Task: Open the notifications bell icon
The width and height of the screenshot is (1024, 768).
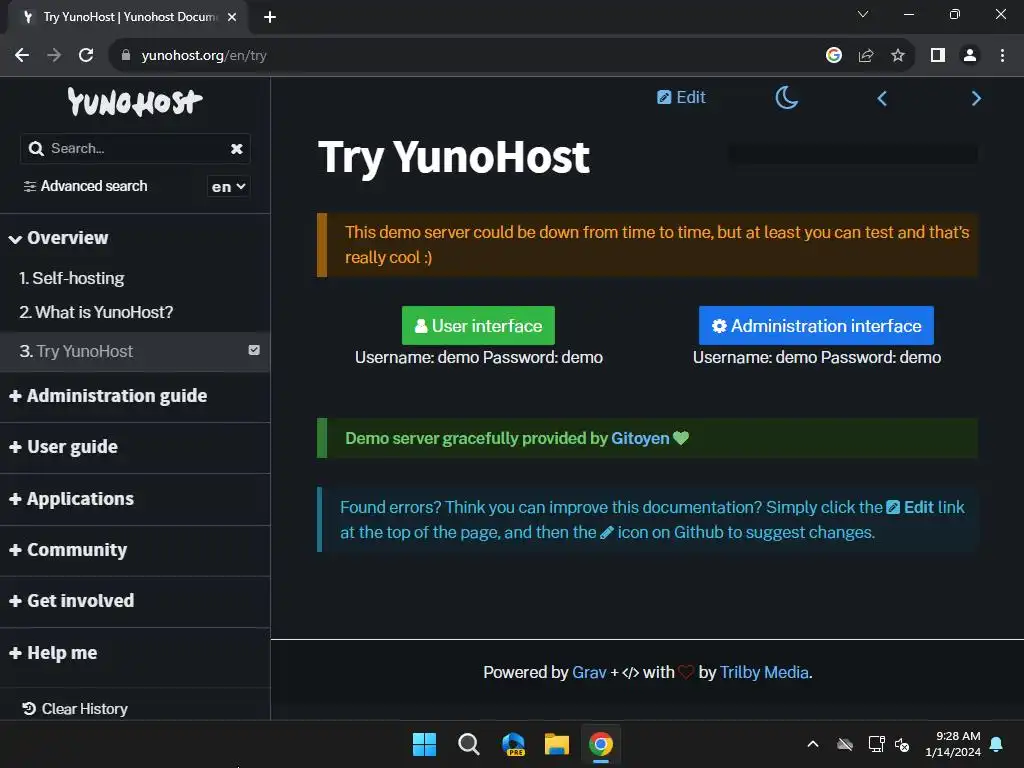Action: point(997,744)
